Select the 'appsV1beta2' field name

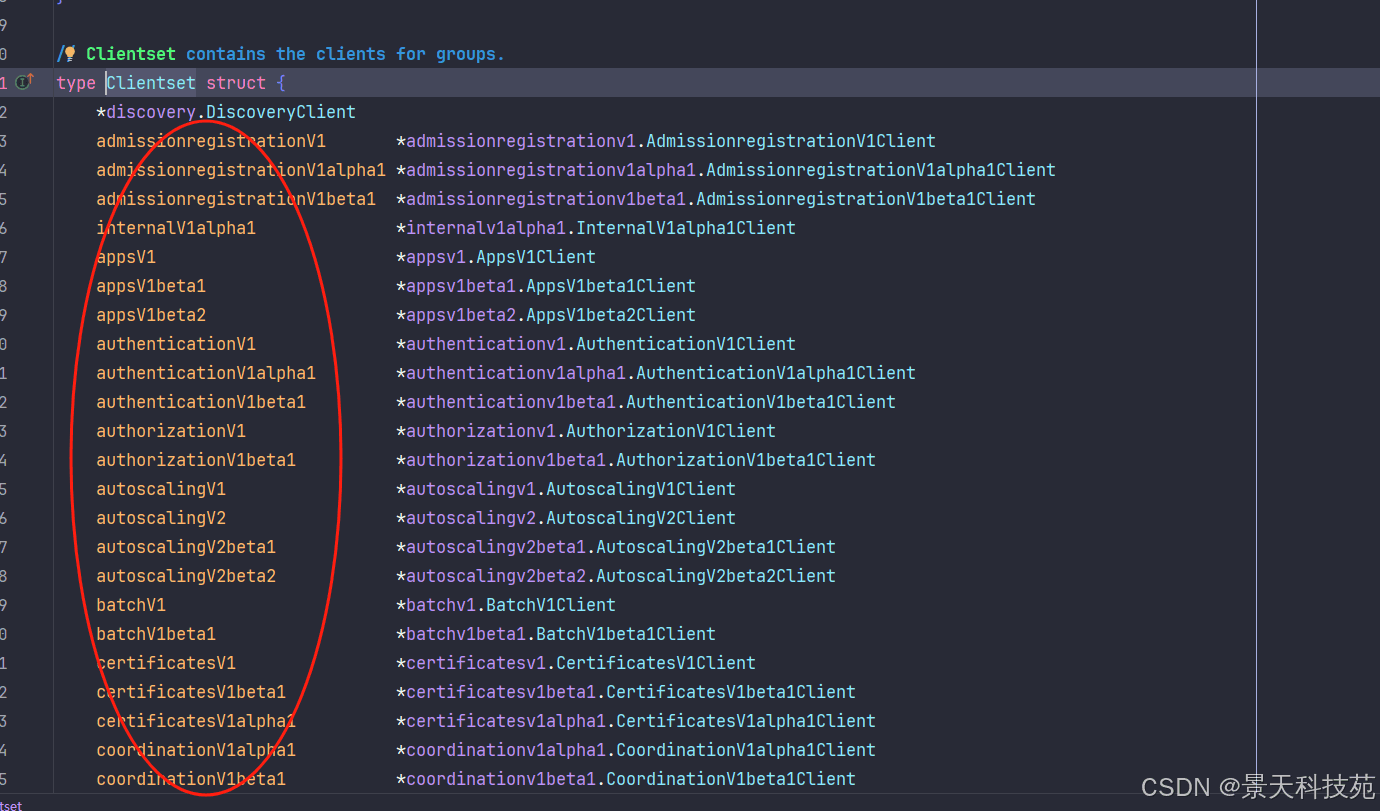(151, 315)
